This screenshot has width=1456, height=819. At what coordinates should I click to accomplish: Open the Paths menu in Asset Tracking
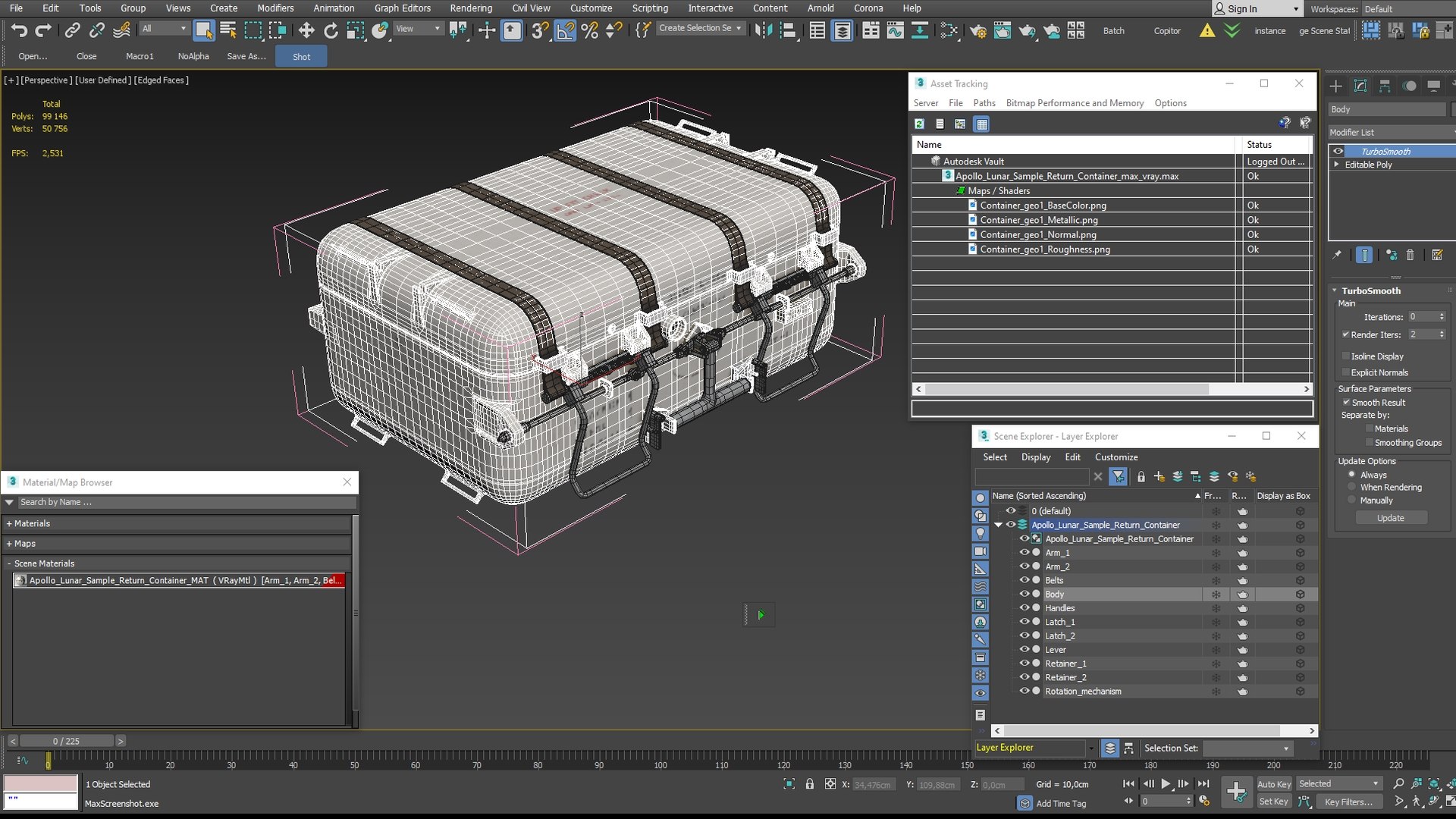984,103
